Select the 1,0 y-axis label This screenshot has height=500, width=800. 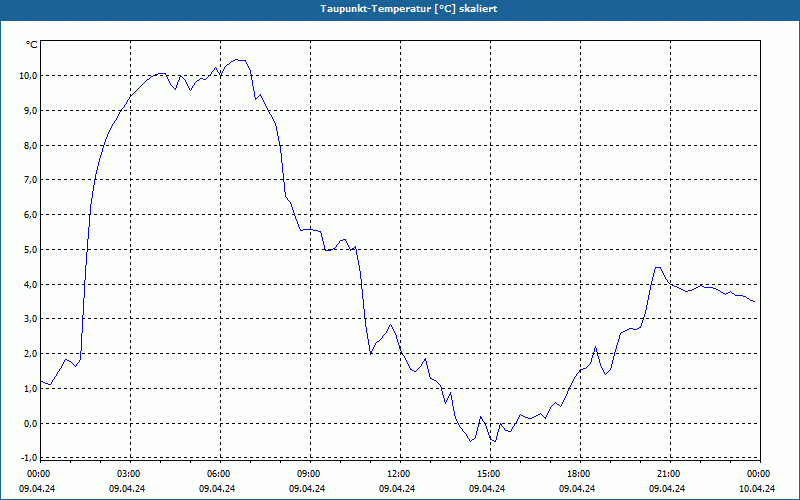coord(30,388)
